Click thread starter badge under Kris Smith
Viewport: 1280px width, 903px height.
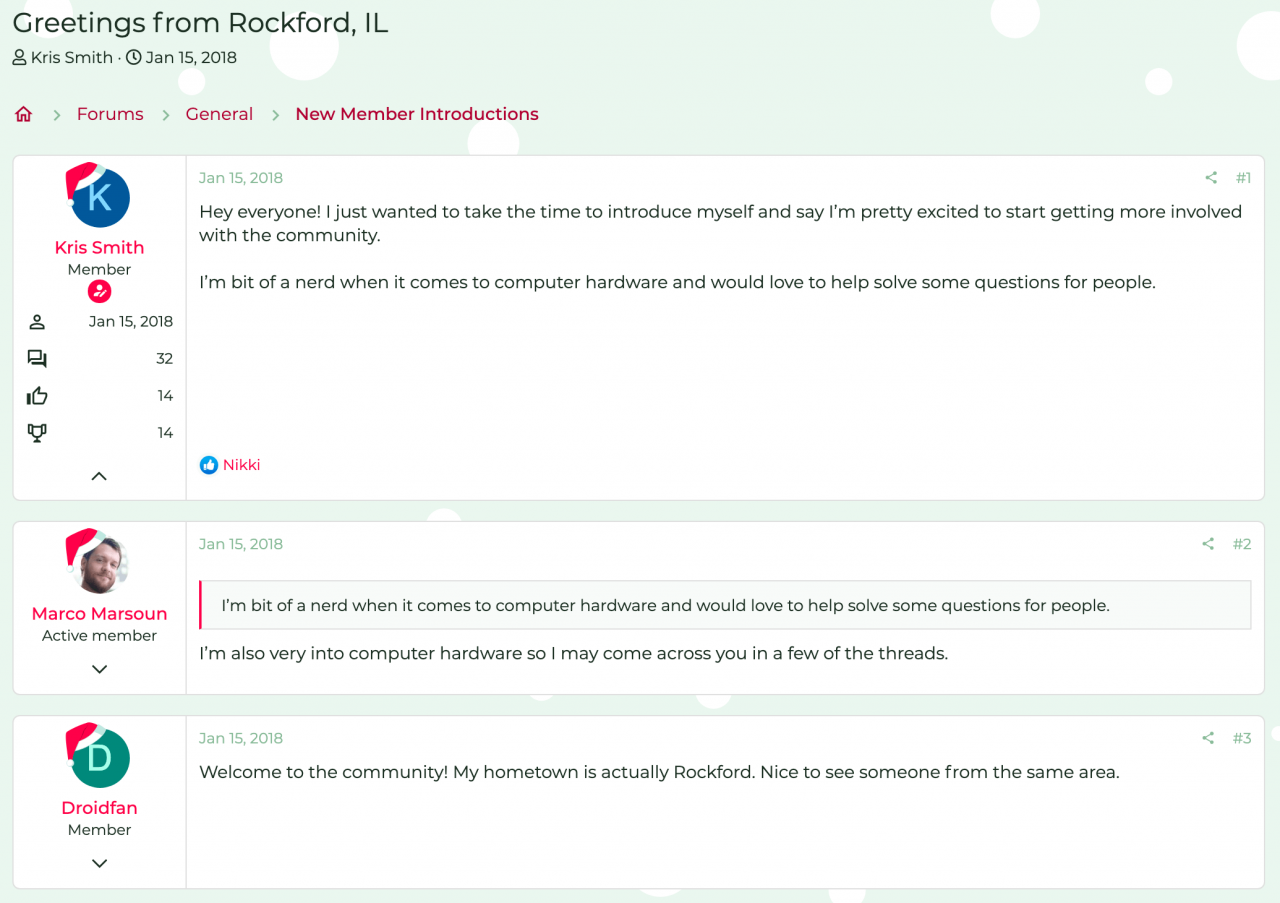click(99, 292)
